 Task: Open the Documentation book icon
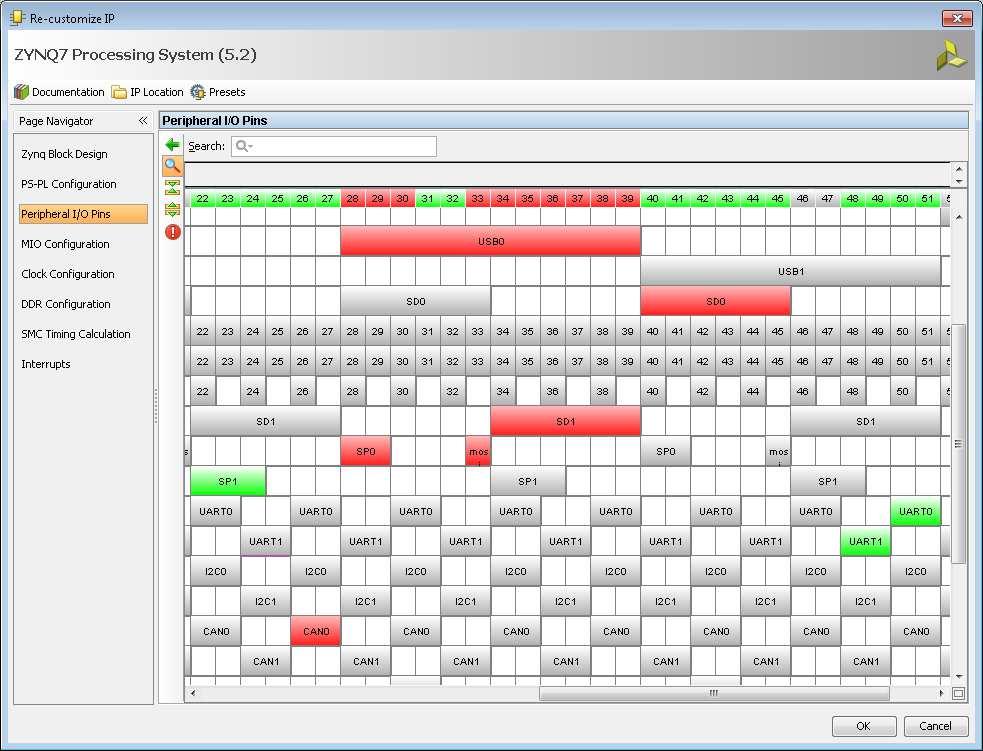21,92
